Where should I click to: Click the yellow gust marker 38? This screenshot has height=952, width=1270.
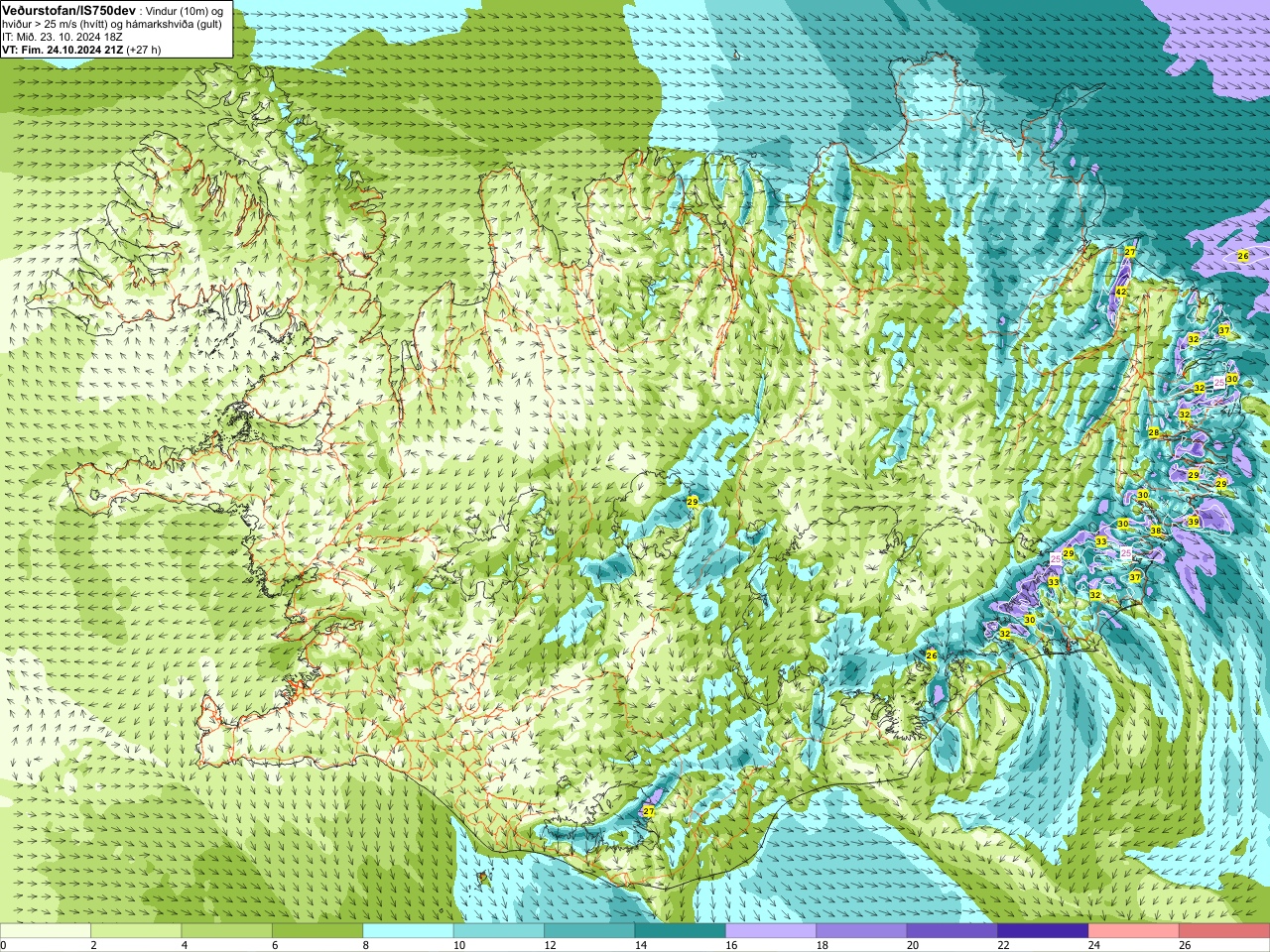[x=1155, y=531]
